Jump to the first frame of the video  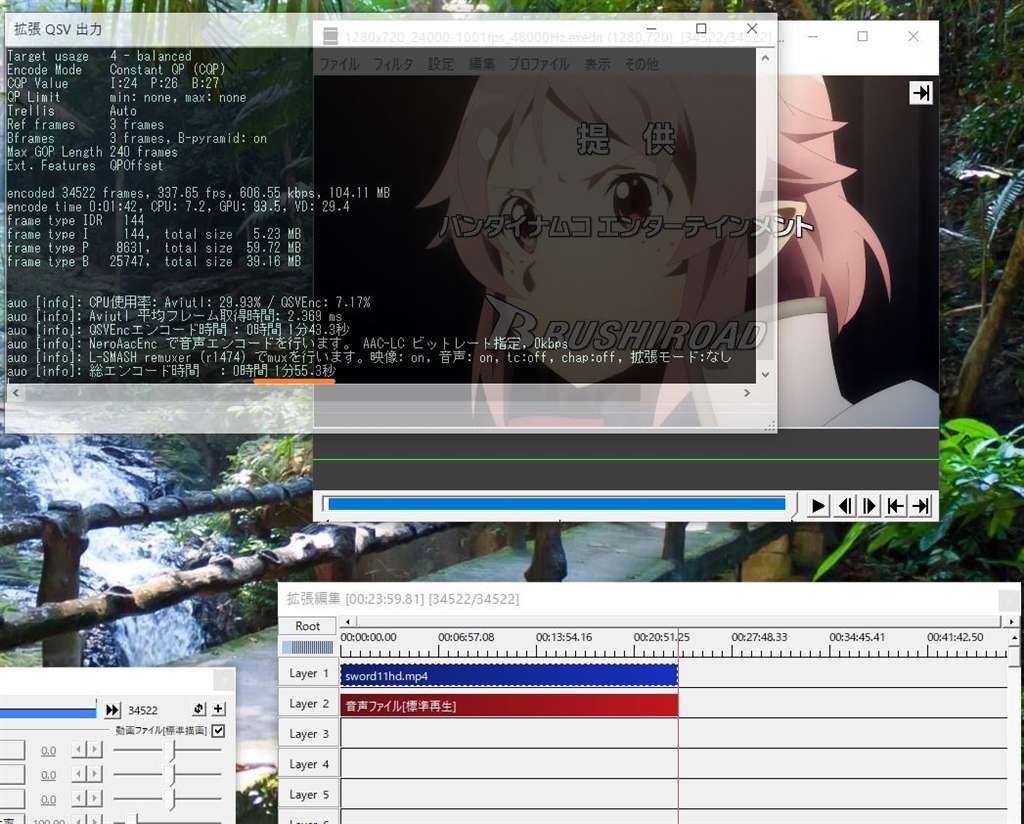tap(895, 506)
